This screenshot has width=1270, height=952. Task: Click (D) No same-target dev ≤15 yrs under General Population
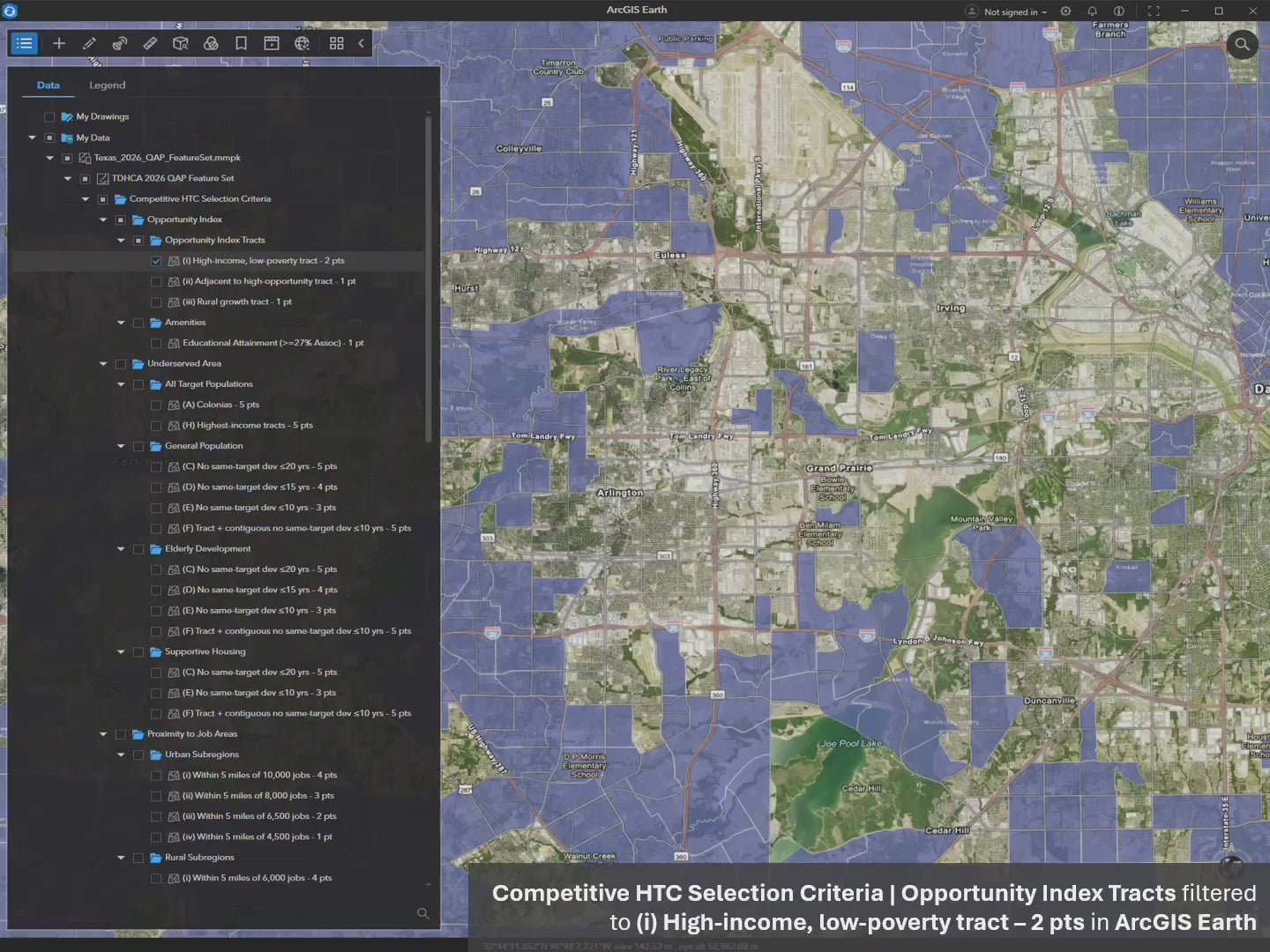(x=259, y=487)
